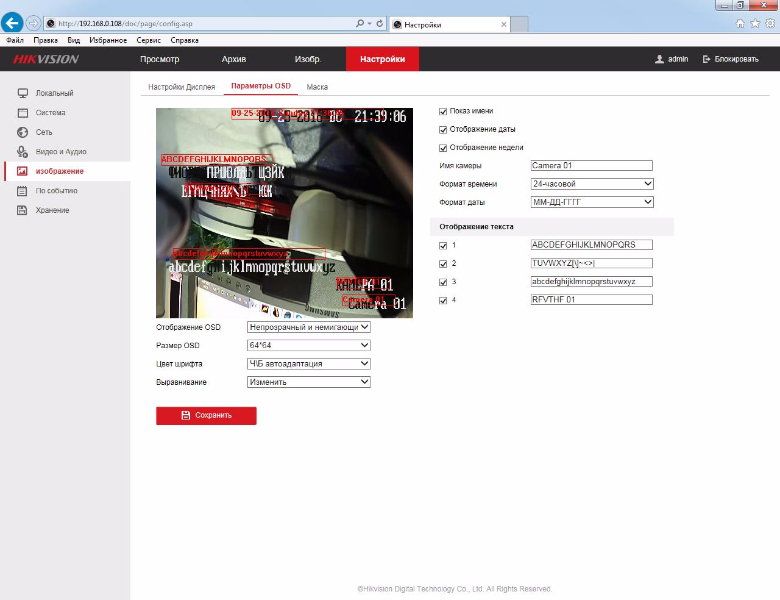
Task: Toggle Отображение даты checkbox
Action: tap(443, 130)
